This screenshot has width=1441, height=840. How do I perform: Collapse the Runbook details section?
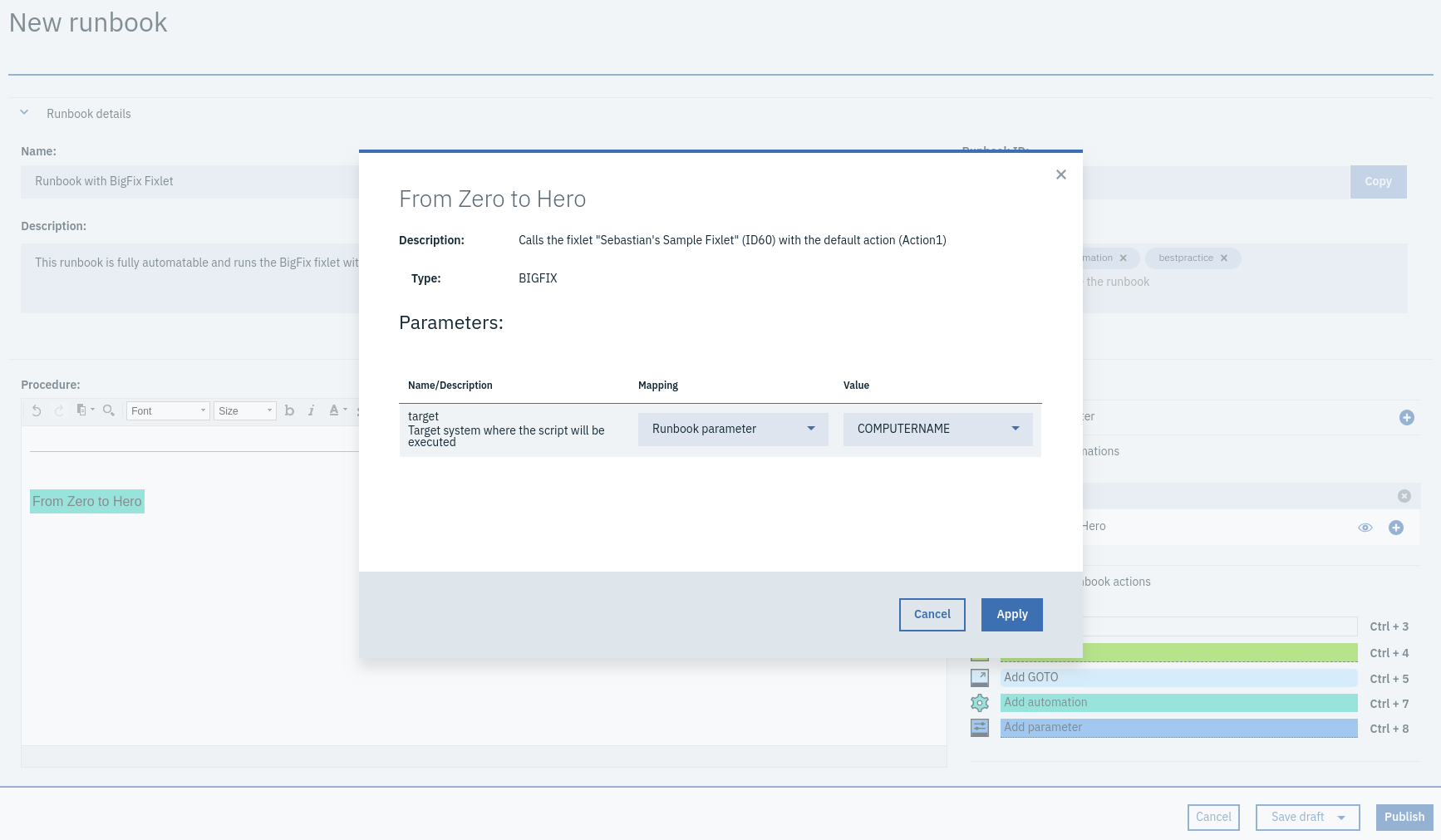point(24,113)
